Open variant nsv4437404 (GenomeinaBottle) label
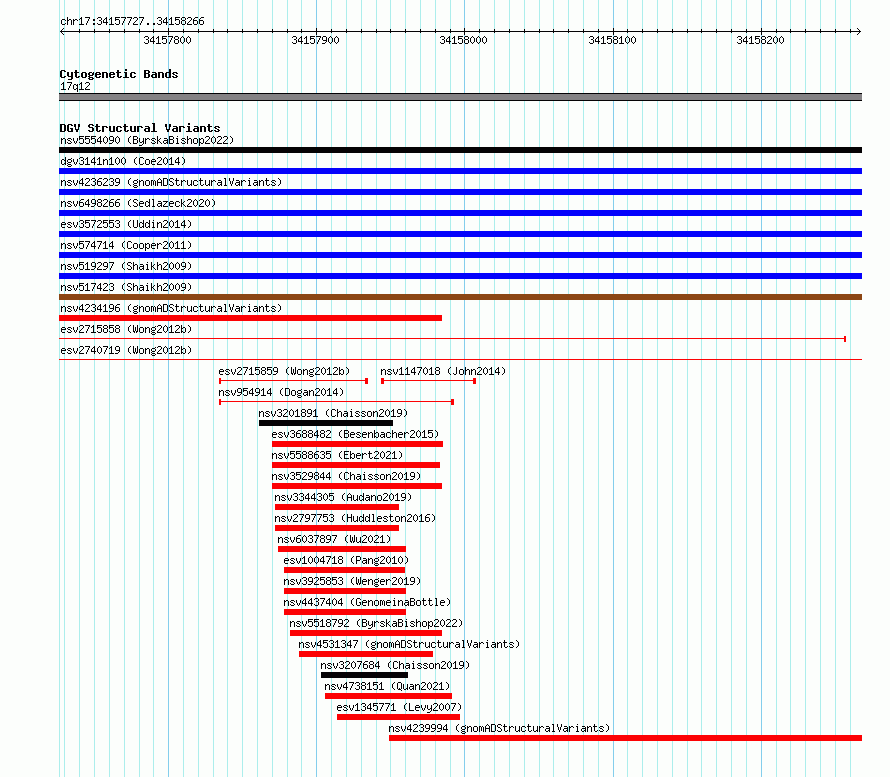Image resolution: width=890 pixels, height=777 pixels. pos(367,602)
